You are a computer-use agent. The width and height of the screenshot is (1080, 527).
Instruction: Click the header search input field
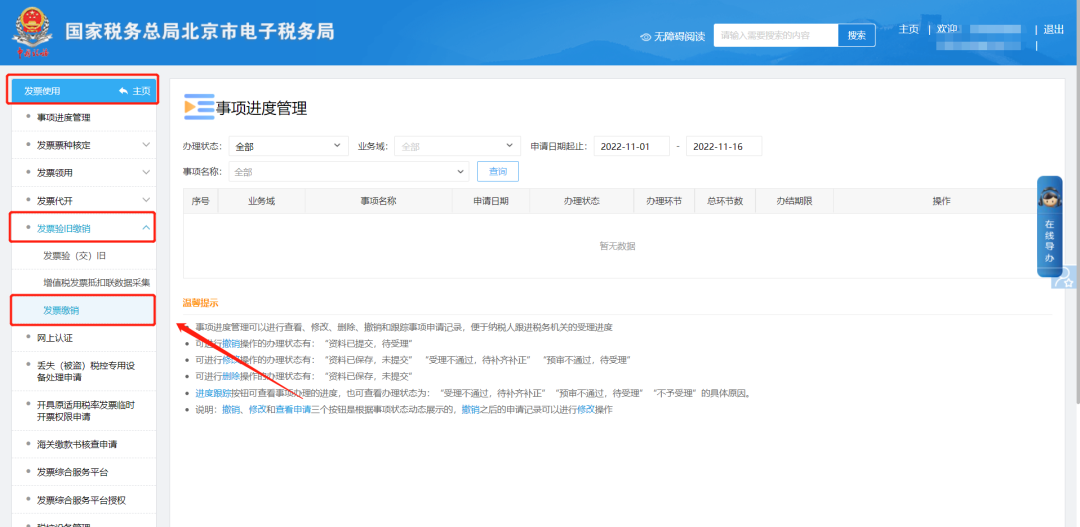point(776,35)
